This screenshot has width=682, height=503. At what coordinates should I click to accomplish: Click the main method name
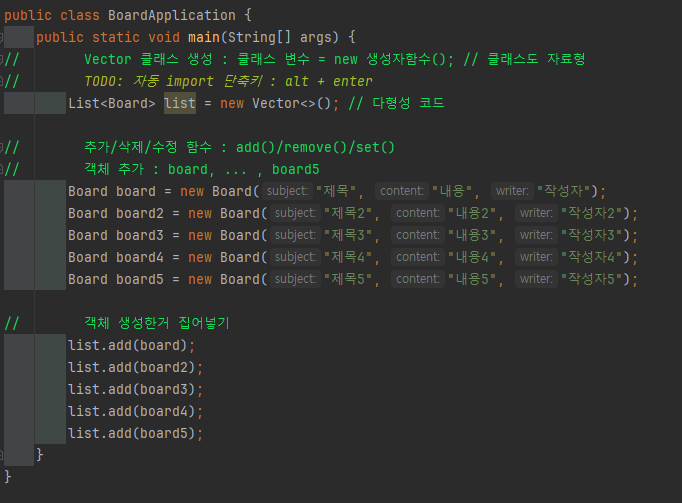click(x=204, y=37)
